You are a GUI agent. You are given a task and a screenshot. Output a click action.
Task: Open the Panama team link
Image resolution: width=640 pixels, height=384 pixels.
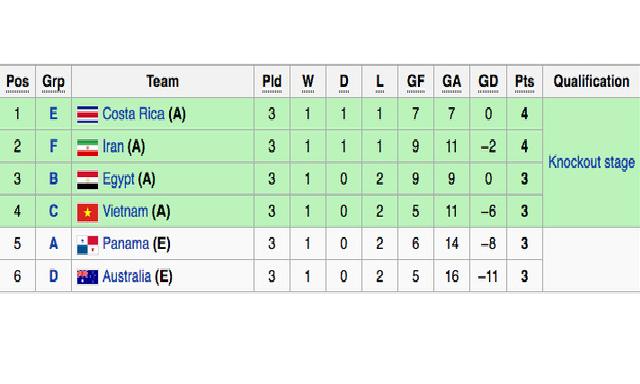click(x=126, y=244)
